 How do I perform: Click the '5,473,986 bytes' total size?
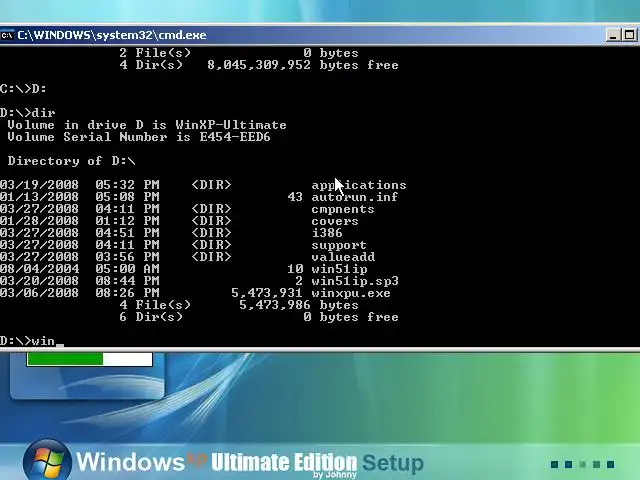(298, 305)
